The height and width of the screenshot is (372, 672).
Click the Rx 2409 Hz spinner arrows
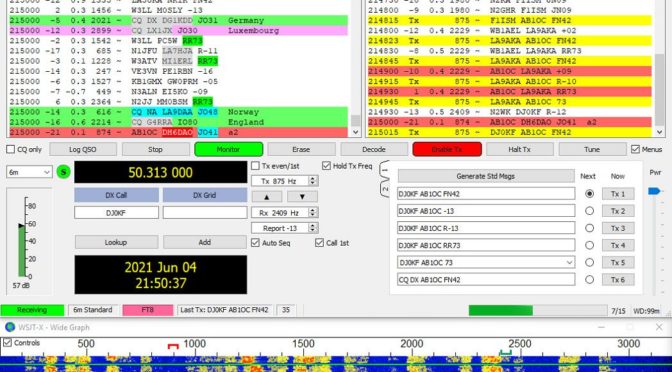[313, 213]
